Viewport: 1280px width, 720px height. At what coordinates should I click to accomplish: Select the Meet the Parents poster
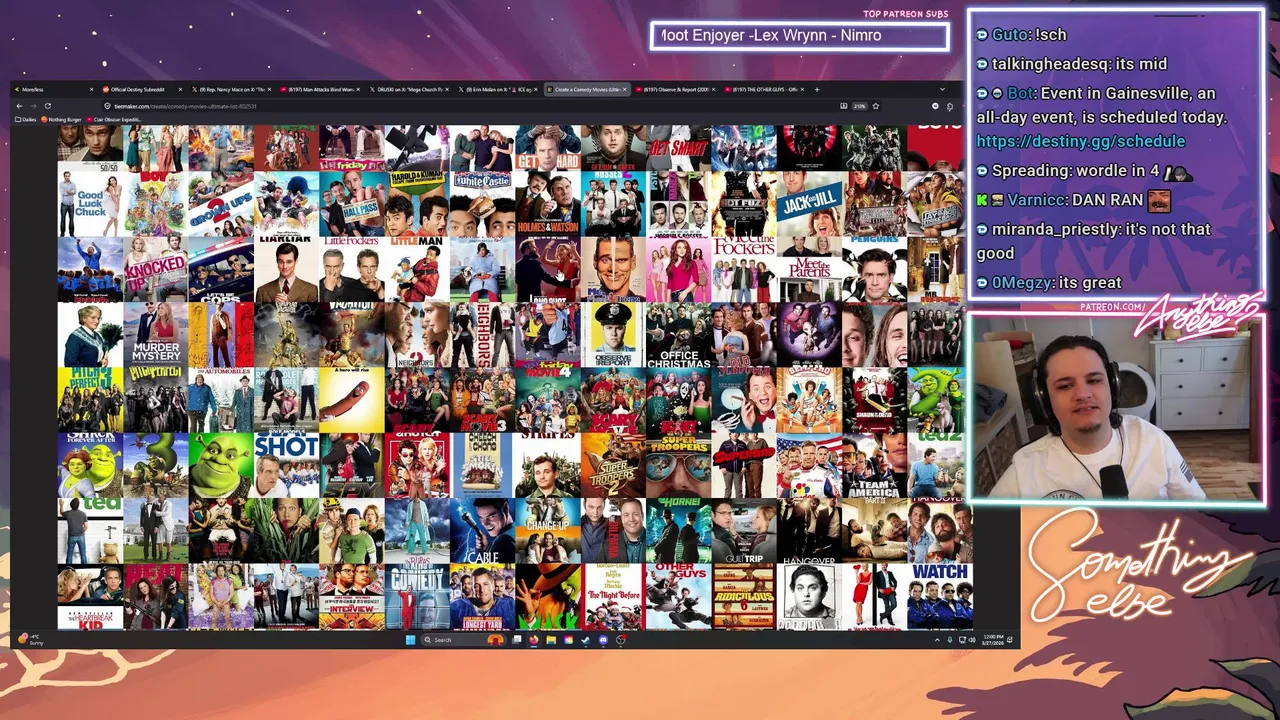point(810,269)
